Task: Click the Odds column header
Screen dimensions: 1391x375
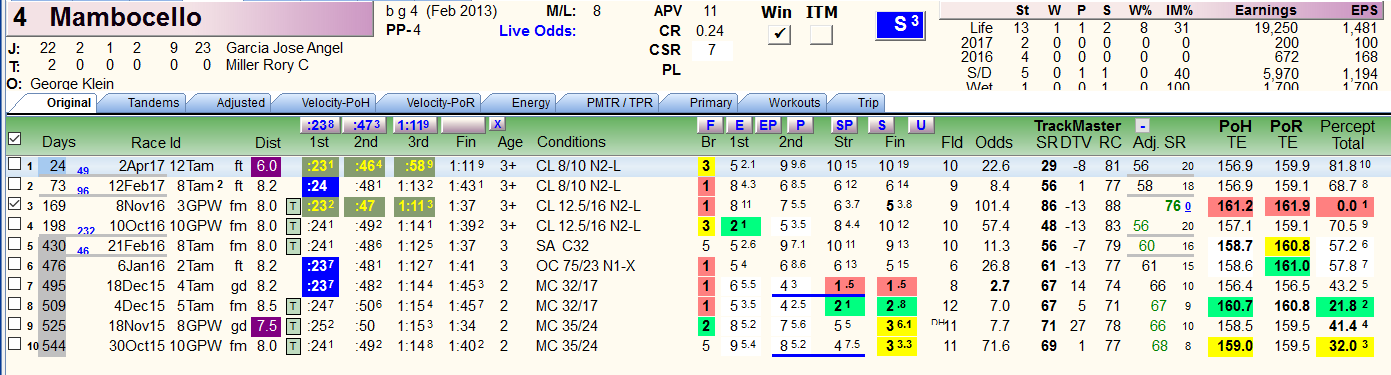Action: coord(994,142)
